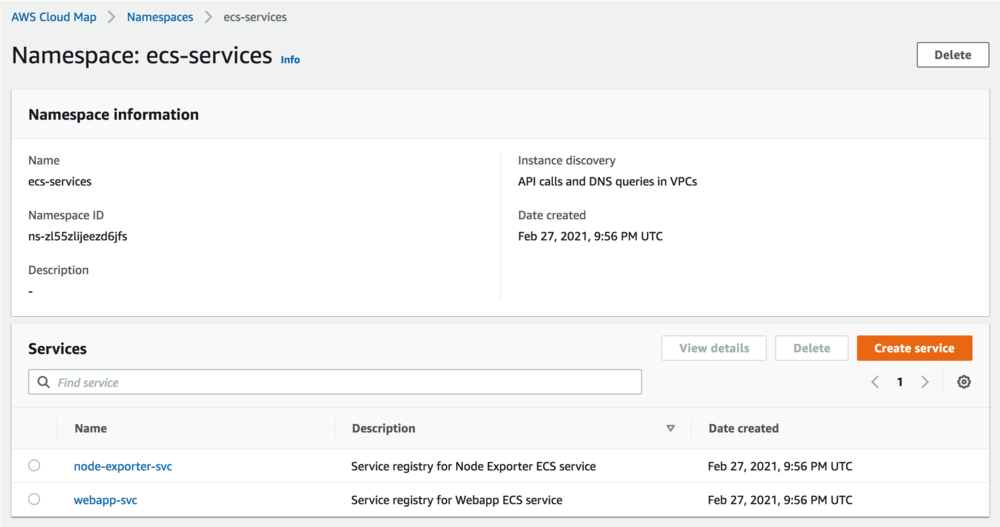Go to the Namespaces breadcrumb

[x=159, y=17]
